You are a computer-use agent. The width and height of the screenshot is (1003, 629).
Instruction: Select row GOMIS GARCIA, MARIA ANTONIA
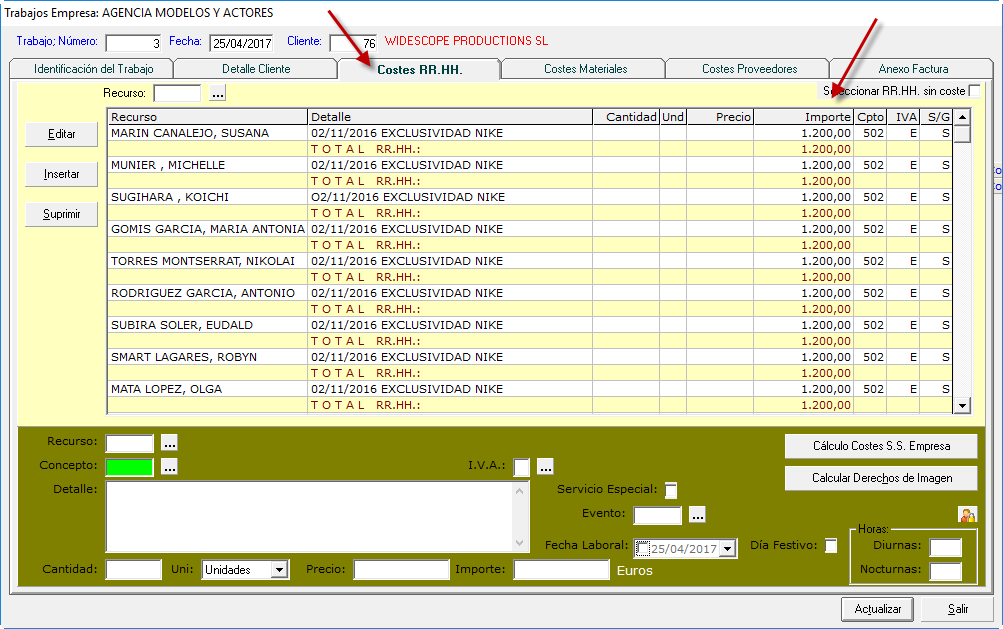click(530, 229)
